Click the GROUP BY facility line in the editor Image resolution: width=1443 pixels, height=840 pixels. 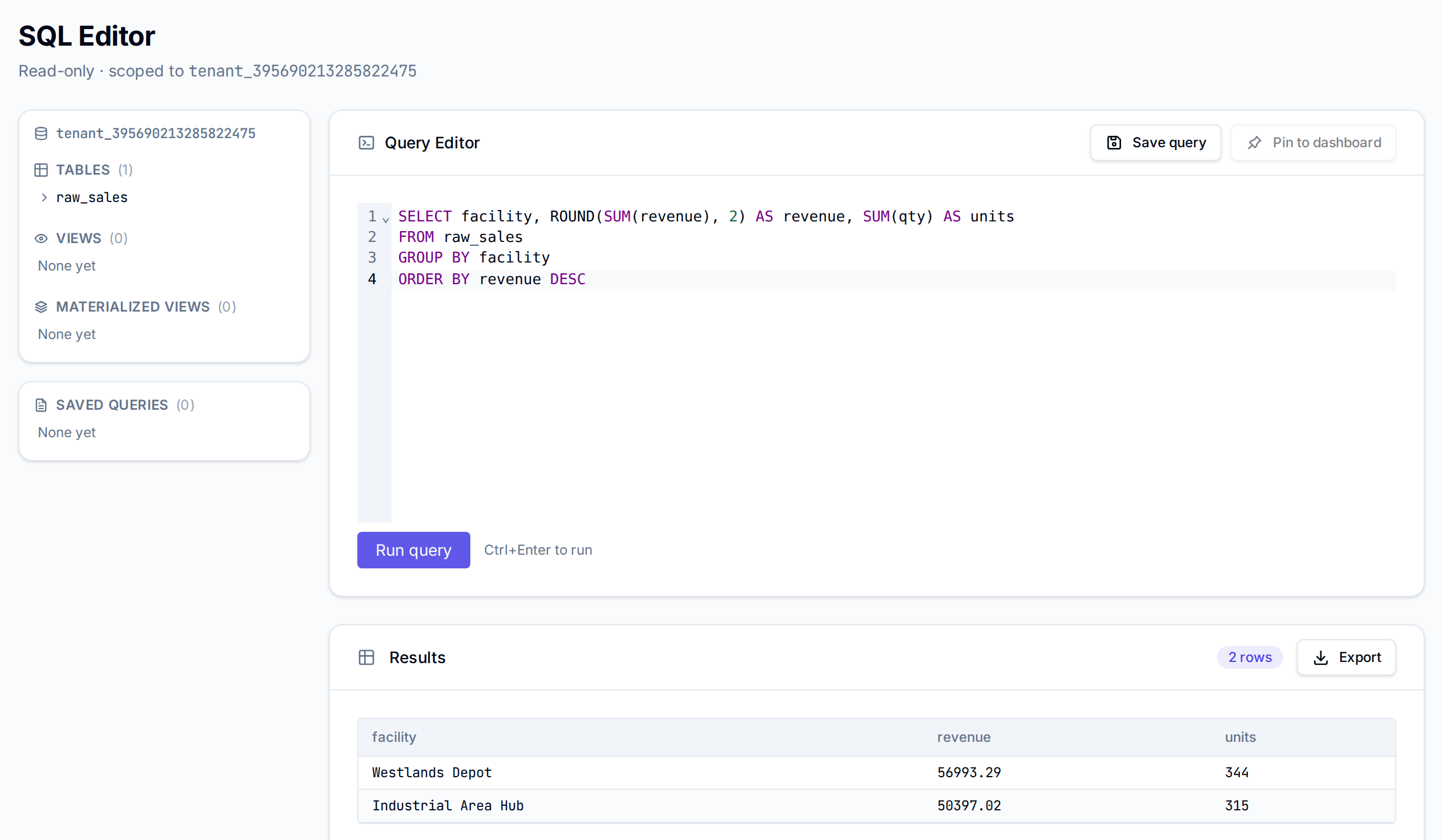click(x=474, y=258)
